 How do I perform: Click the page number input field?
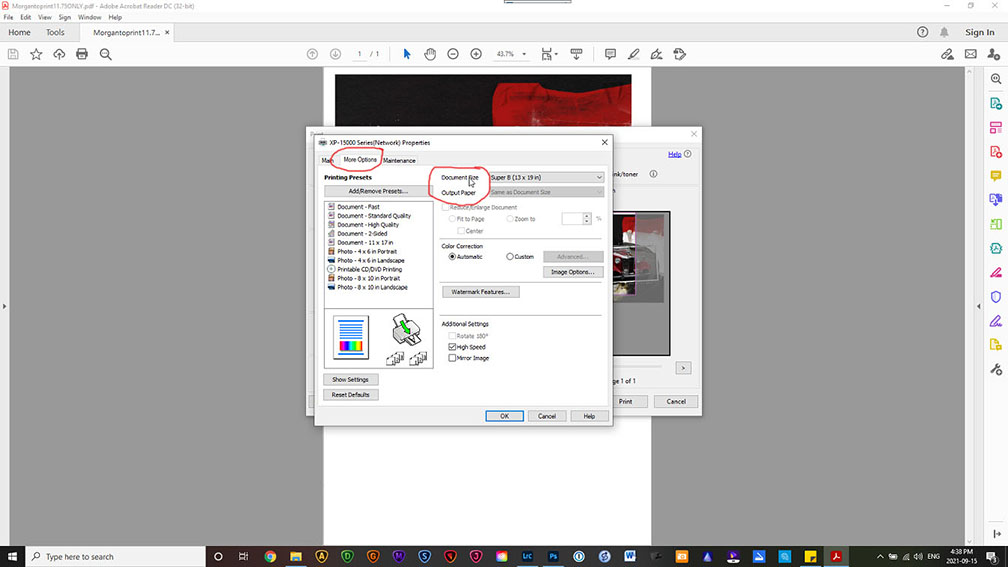(359, 54)
